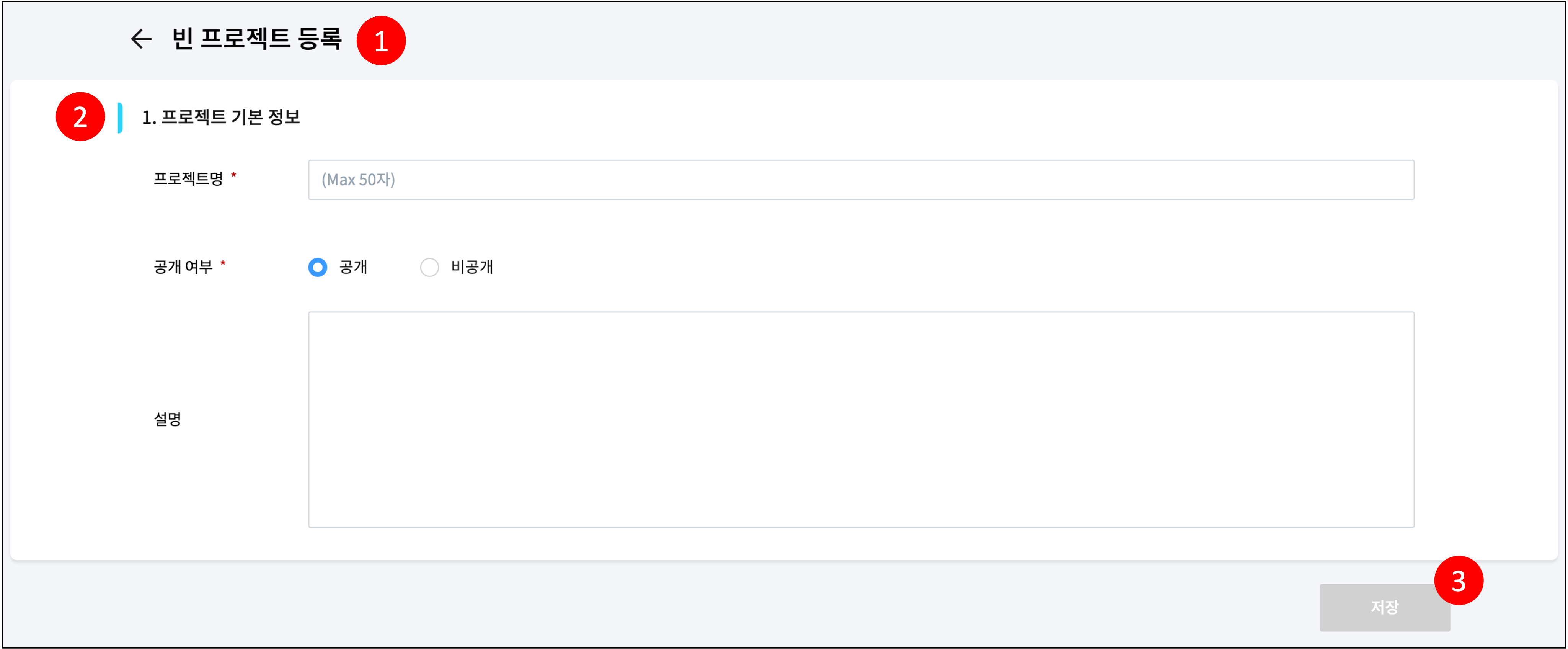Click the 설명 field label

coord(167,420)
